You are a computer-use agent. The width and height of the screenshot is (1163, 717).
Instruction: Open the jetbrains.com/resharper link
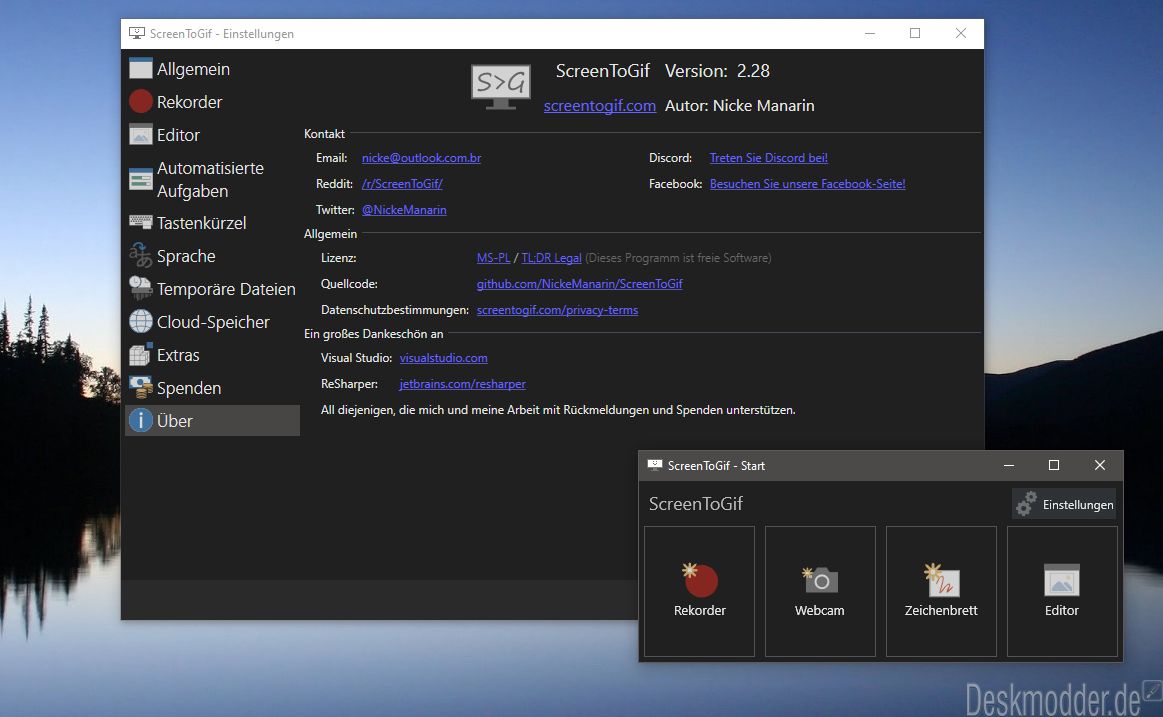[462, 384]
